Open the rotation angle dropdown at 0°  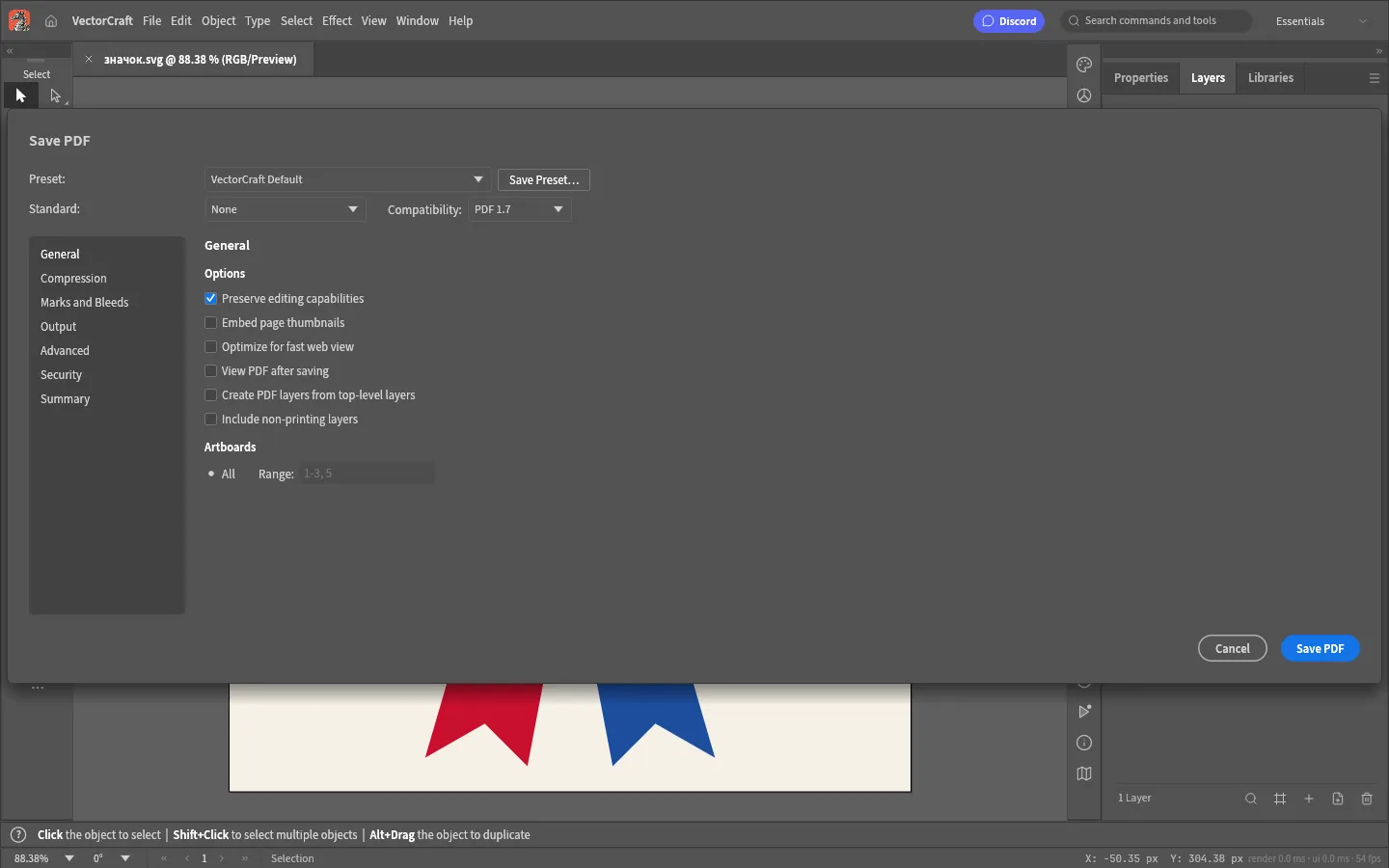125,858
